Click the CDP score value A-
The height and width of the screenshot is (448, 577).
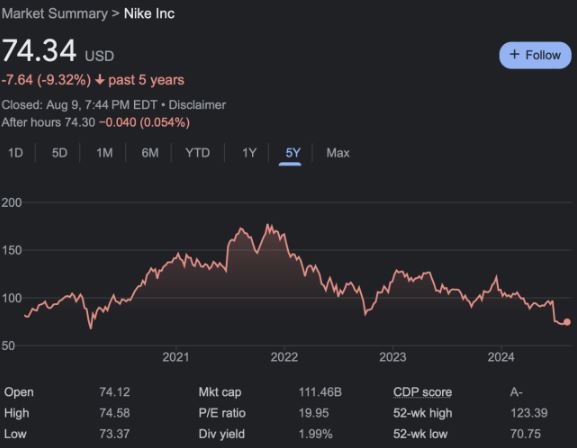pos(516,392)
